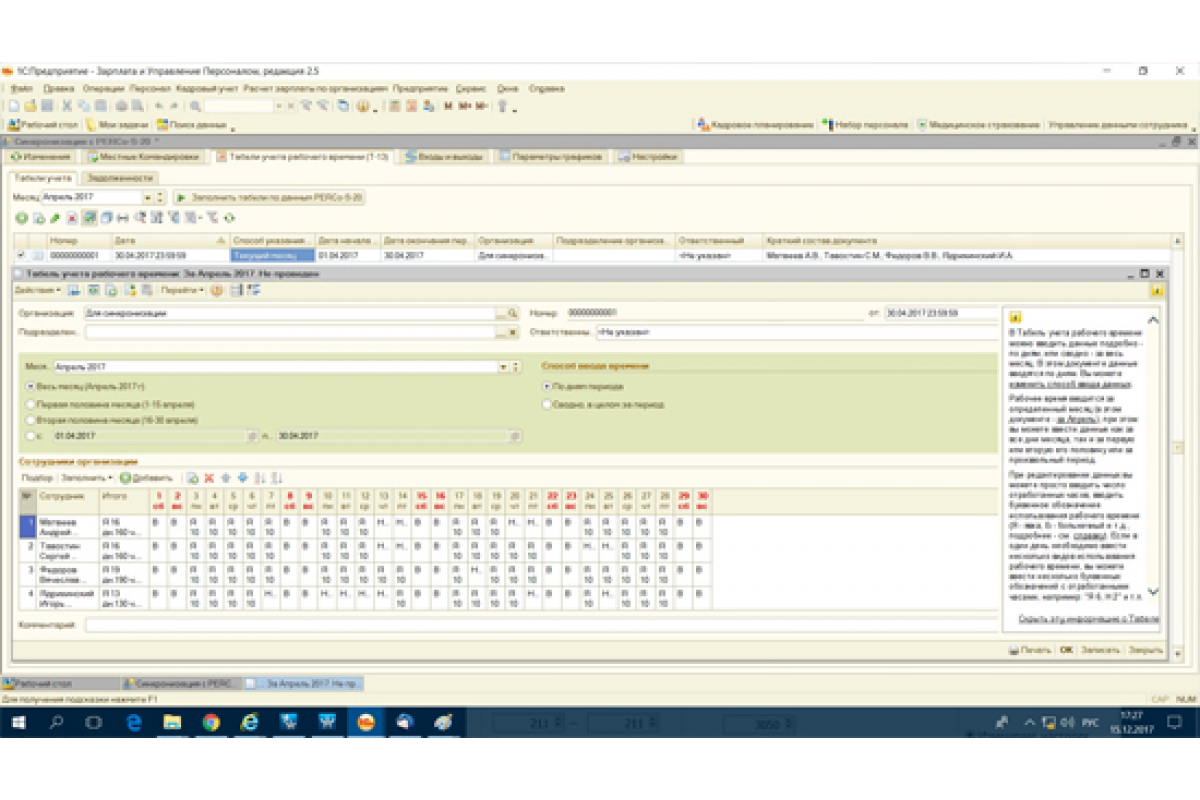Open the Перейти dropdown menu
Image resolution: width=1200 pixels, height=800 pixels.
pyautogui.click(x=183, y=290)
